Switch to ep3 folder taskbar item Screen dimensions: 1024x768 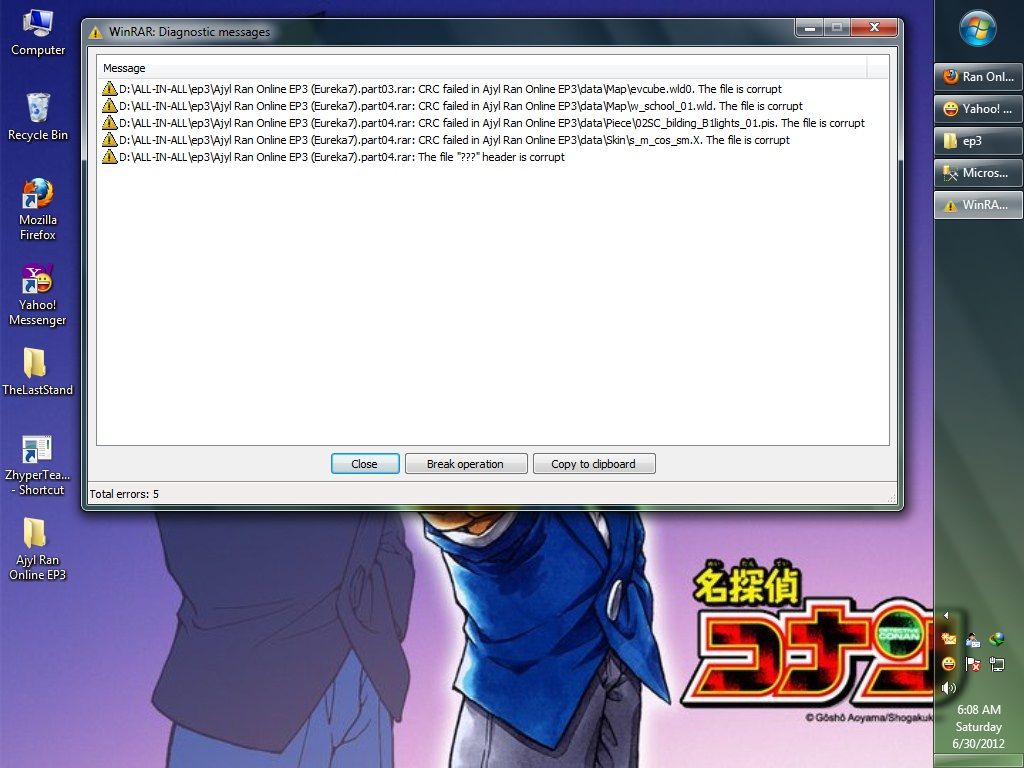click(x=978, y=141)
